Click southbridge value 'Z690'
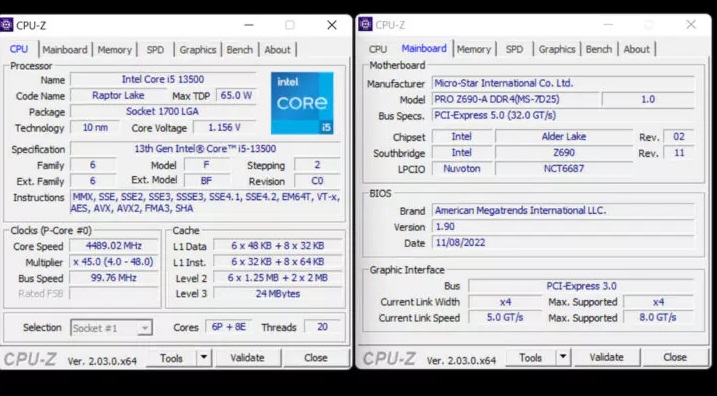Screen dimensions: 717x396 [x=564, y=152]
